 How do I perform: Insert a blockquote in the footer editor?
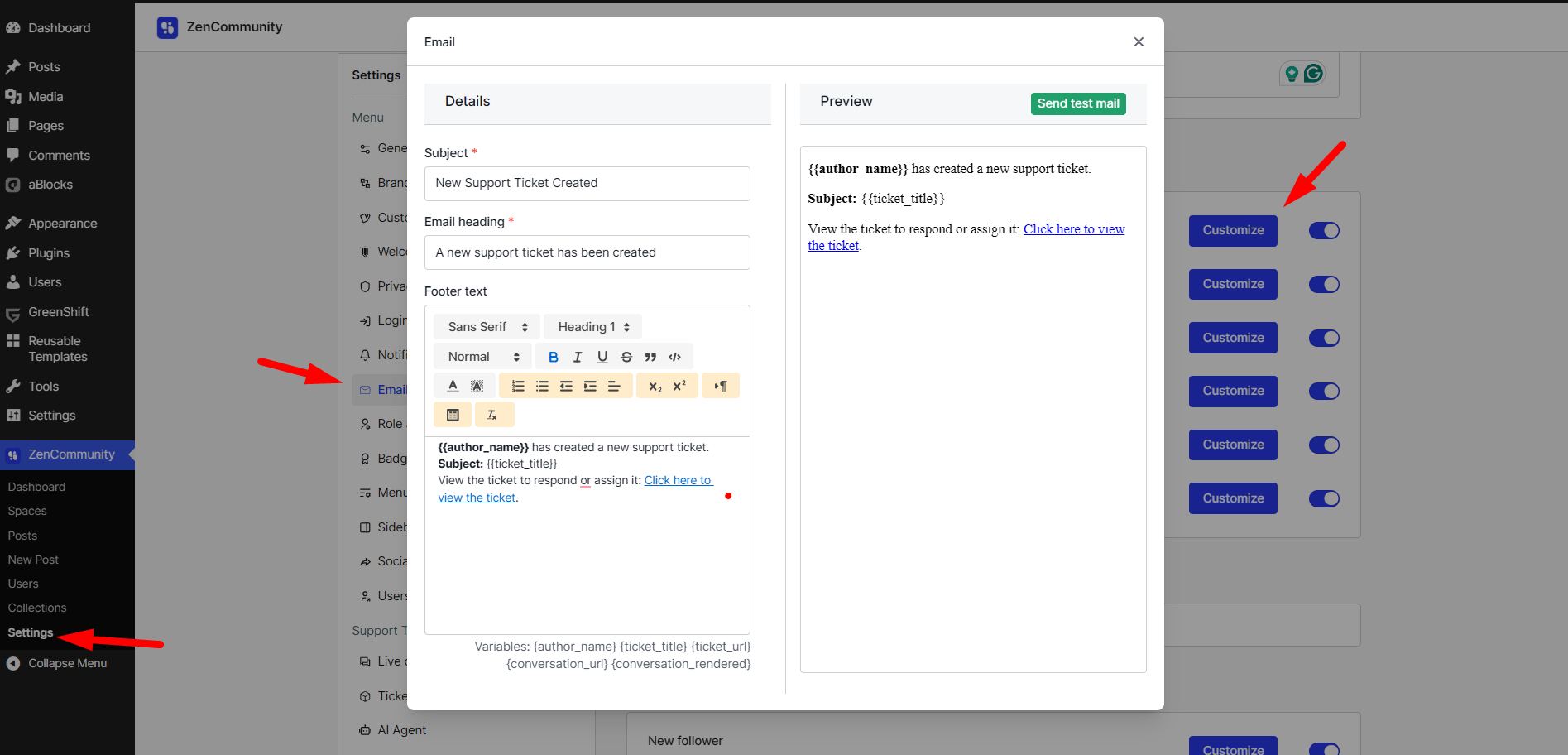pyautogui.click(x=650, y=357)
